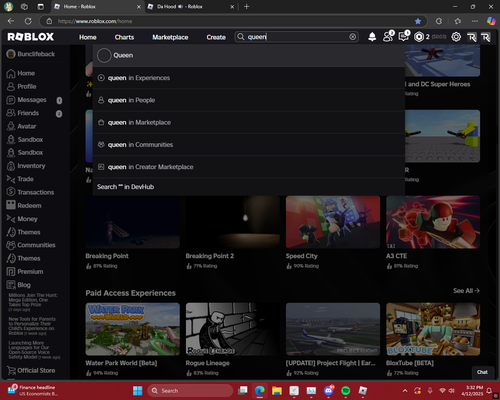Bookmark page with the star icon
This screenshot has height=400, width=500.
tap(418, 21)
